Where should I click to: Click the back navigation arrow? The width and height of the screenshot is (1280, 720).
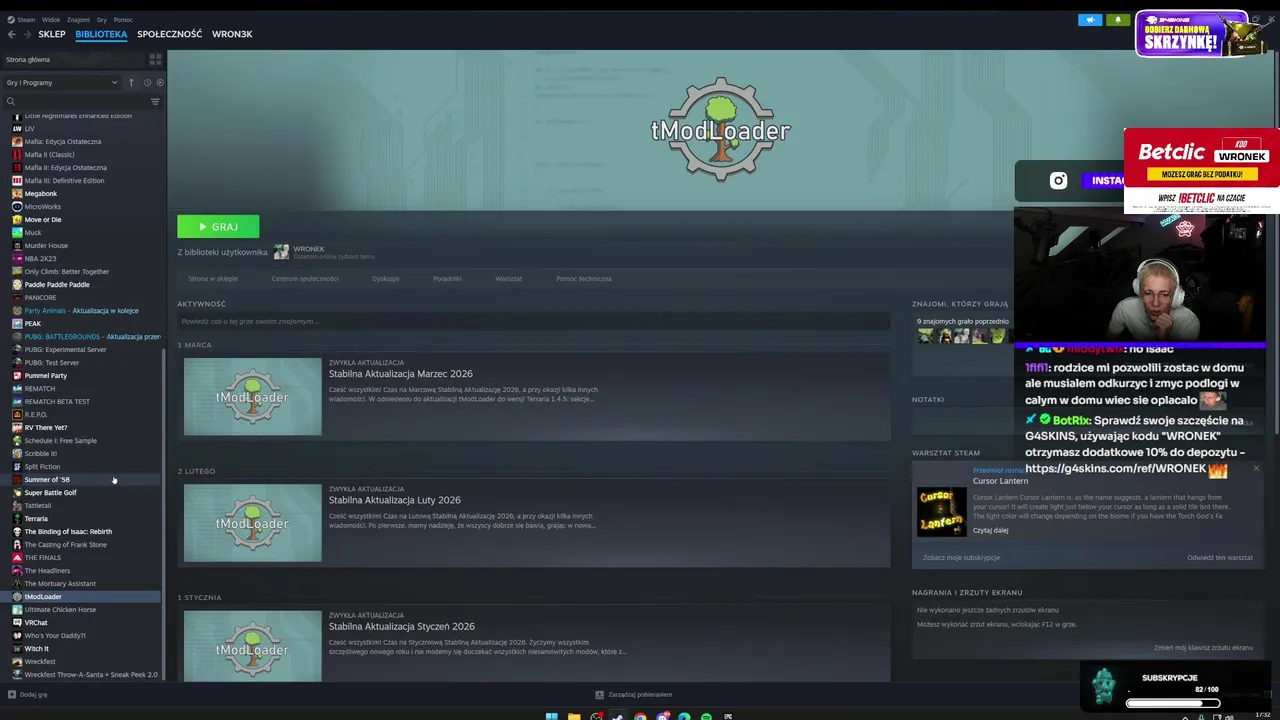point(12,34)
